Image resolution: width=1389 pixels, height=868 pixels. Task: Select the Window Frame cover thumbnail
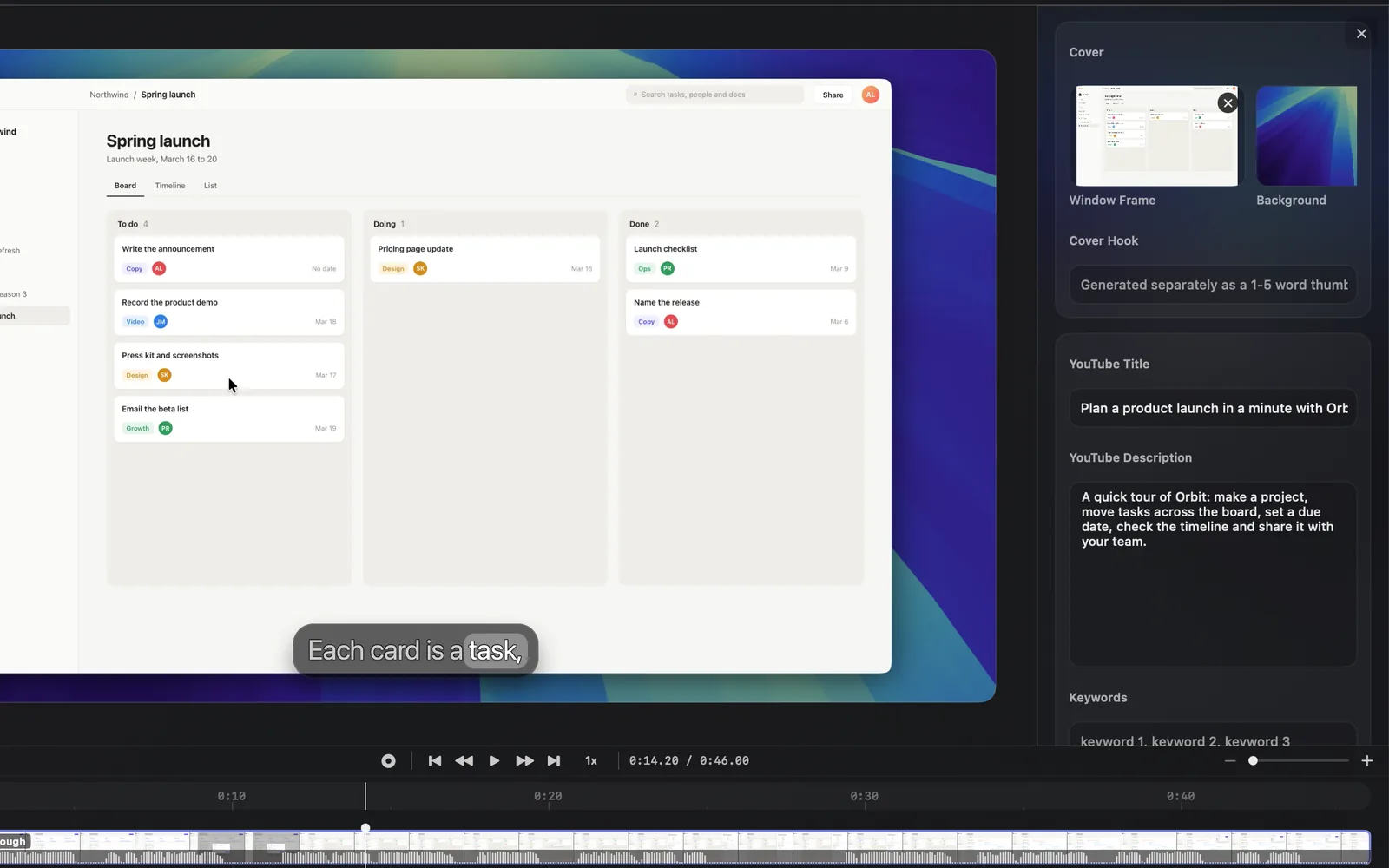(x=1156, y=135)
